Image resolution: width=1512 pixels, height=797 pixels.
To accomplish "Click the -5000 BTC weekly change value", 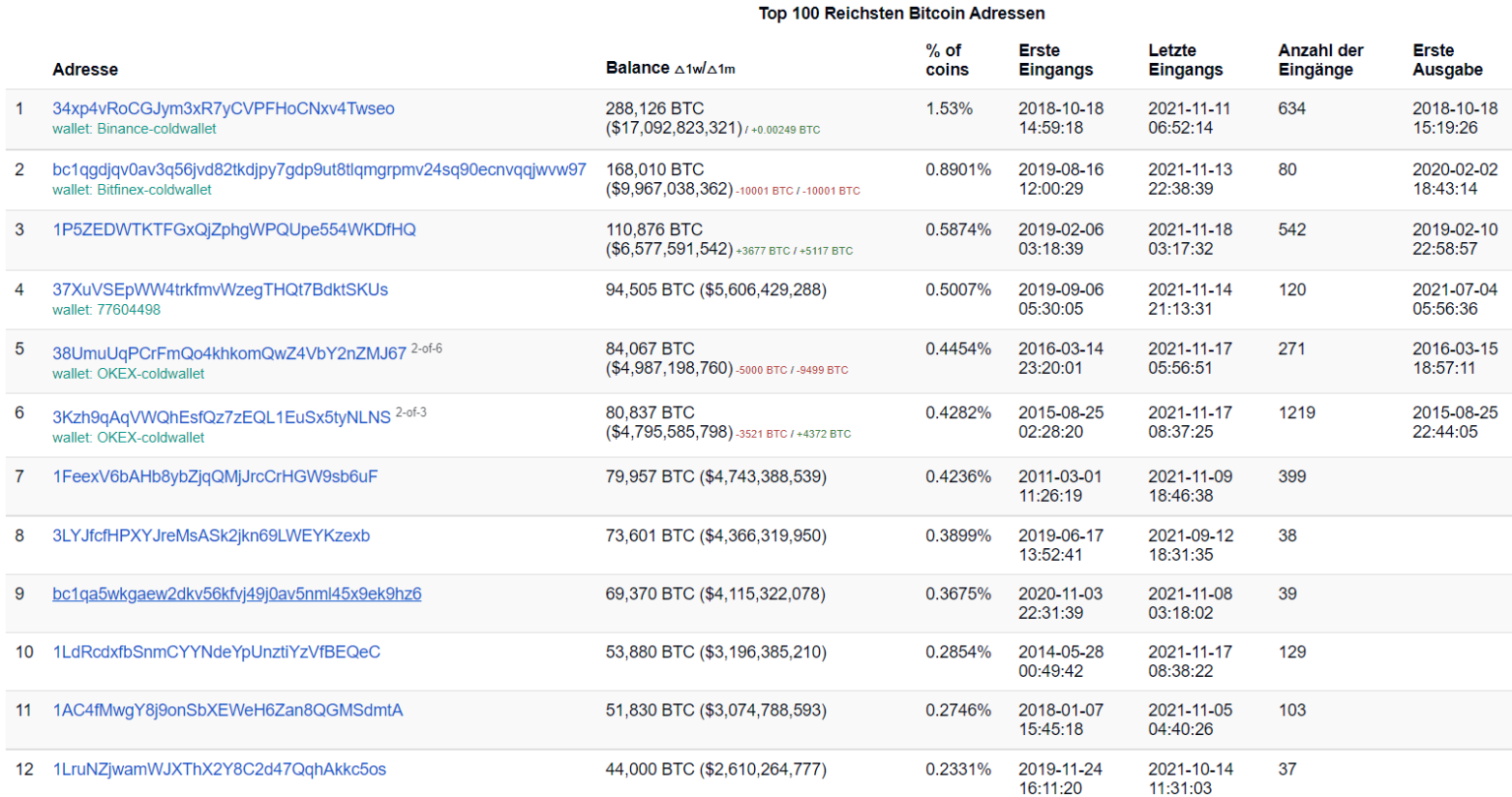I will (x=762, y=370).
